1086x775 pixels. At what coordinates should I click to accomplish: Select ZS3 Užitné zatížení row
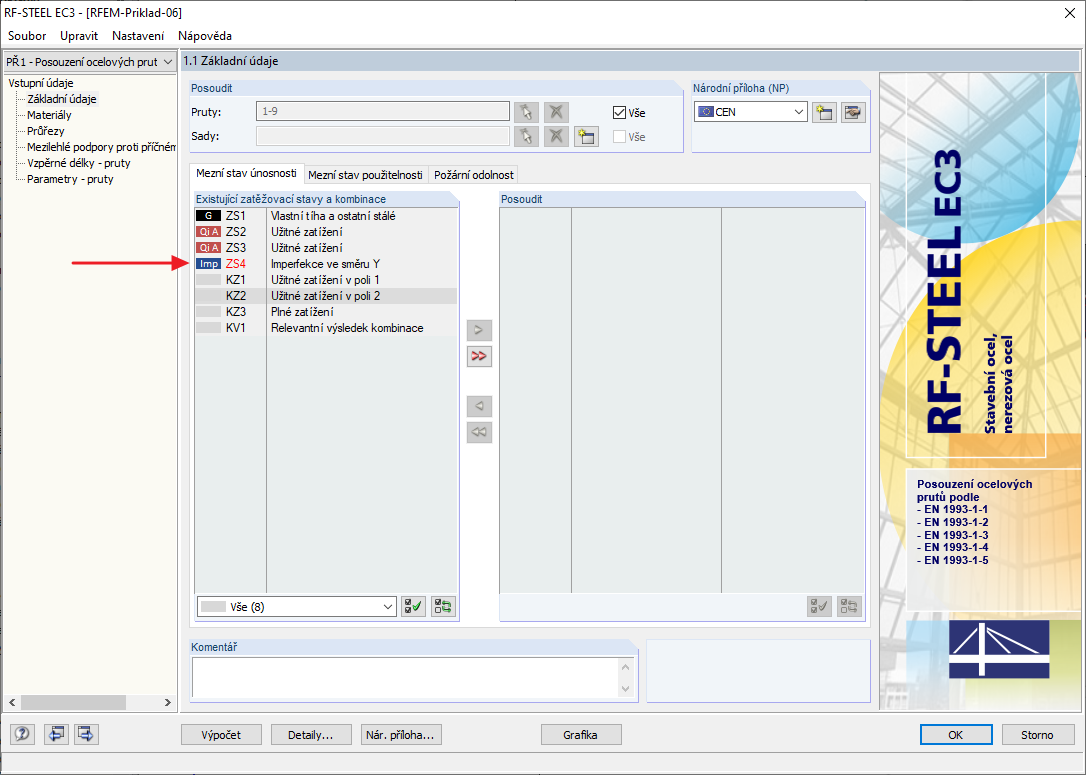[326, 248]
